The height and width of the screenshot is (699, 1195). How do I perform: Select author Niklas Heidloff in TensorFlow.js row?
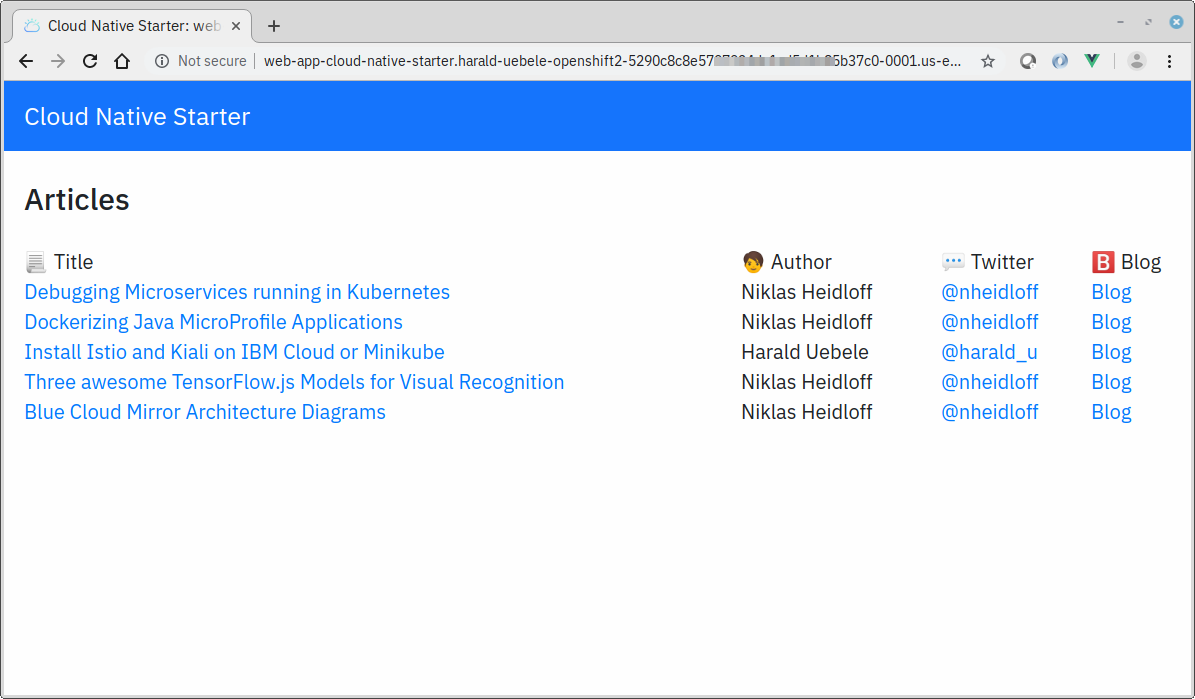coord(806,382)
